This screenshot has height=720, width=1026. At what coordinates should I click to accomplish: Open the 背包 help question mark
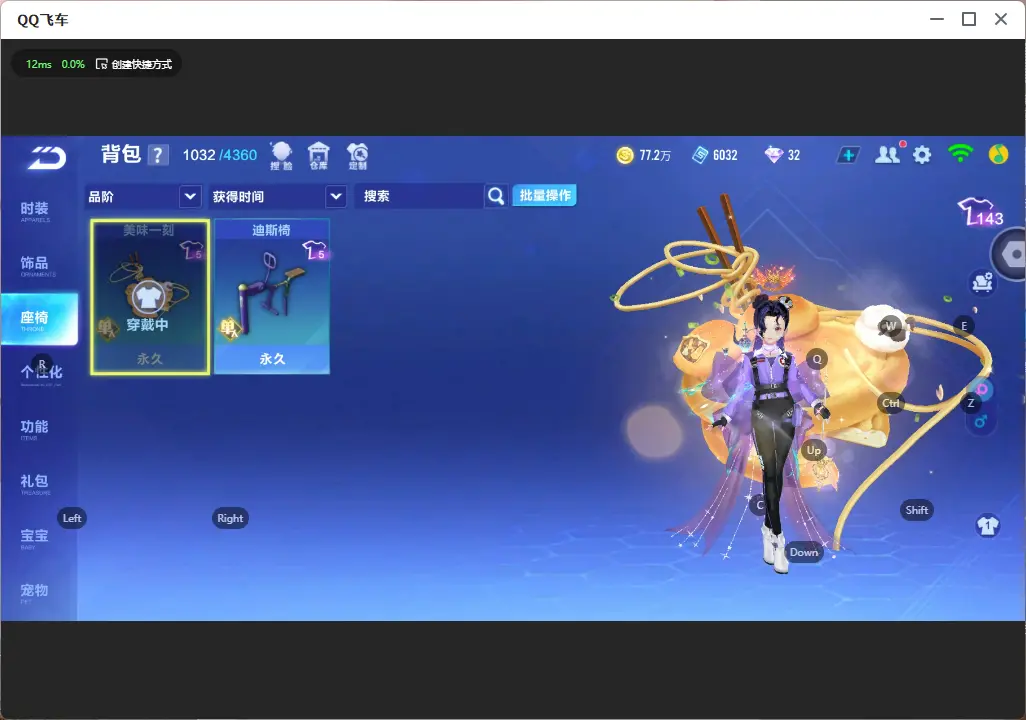coord(158,155)
